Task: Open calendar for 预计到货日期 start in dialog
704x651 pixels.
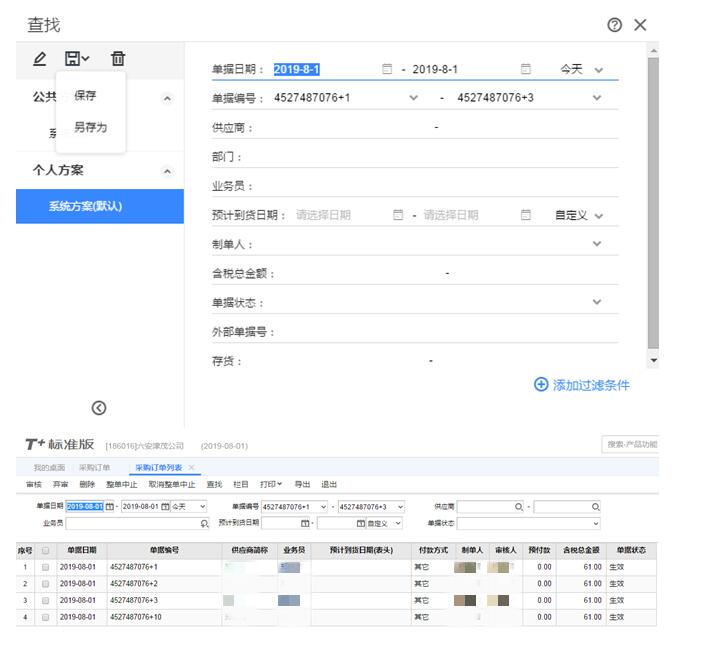Action: pyautogui.click(x=398, y=215)
